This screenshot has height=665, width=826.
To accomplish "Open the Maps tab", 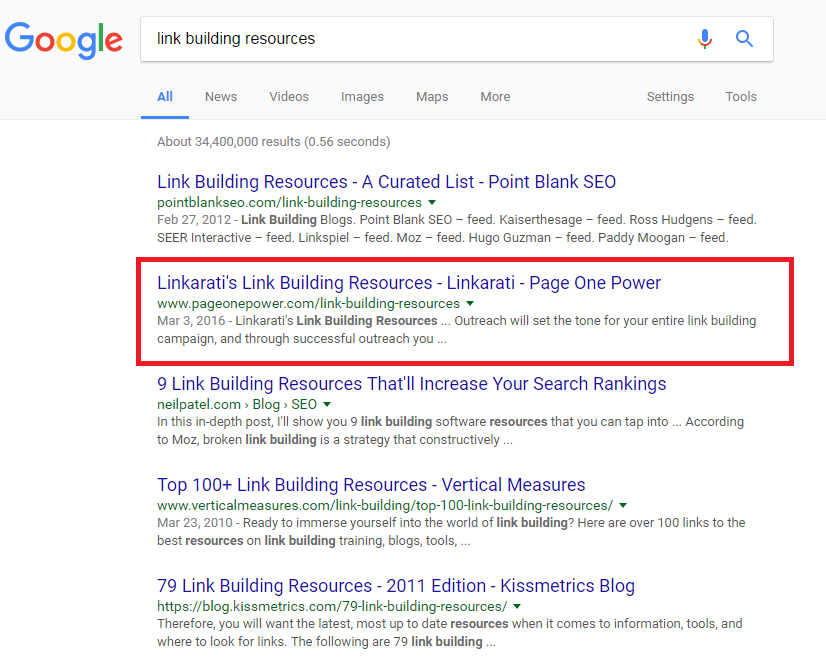I will pyautogui.click(x=432, y=96).
